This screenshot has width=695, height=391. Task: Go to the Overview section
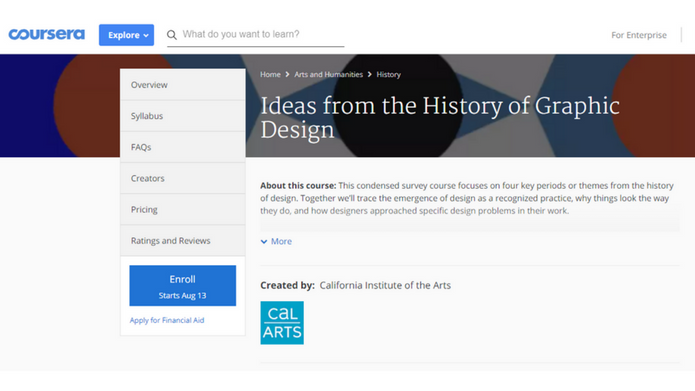(x=183, y=85)
